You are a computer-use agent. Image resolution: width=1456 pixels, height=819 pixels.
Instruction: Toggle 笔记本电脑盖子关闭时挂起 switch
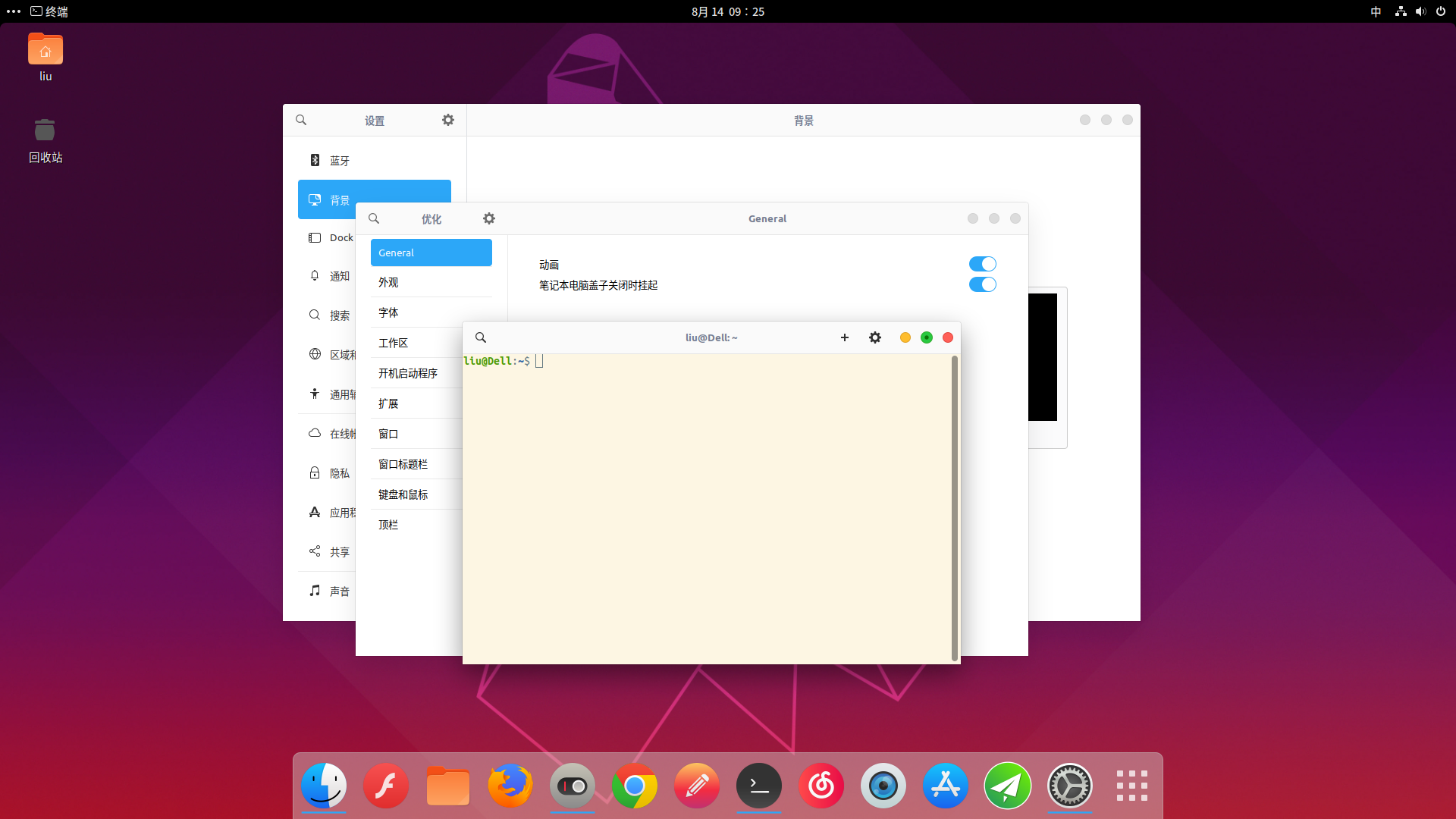click(983, 284)
